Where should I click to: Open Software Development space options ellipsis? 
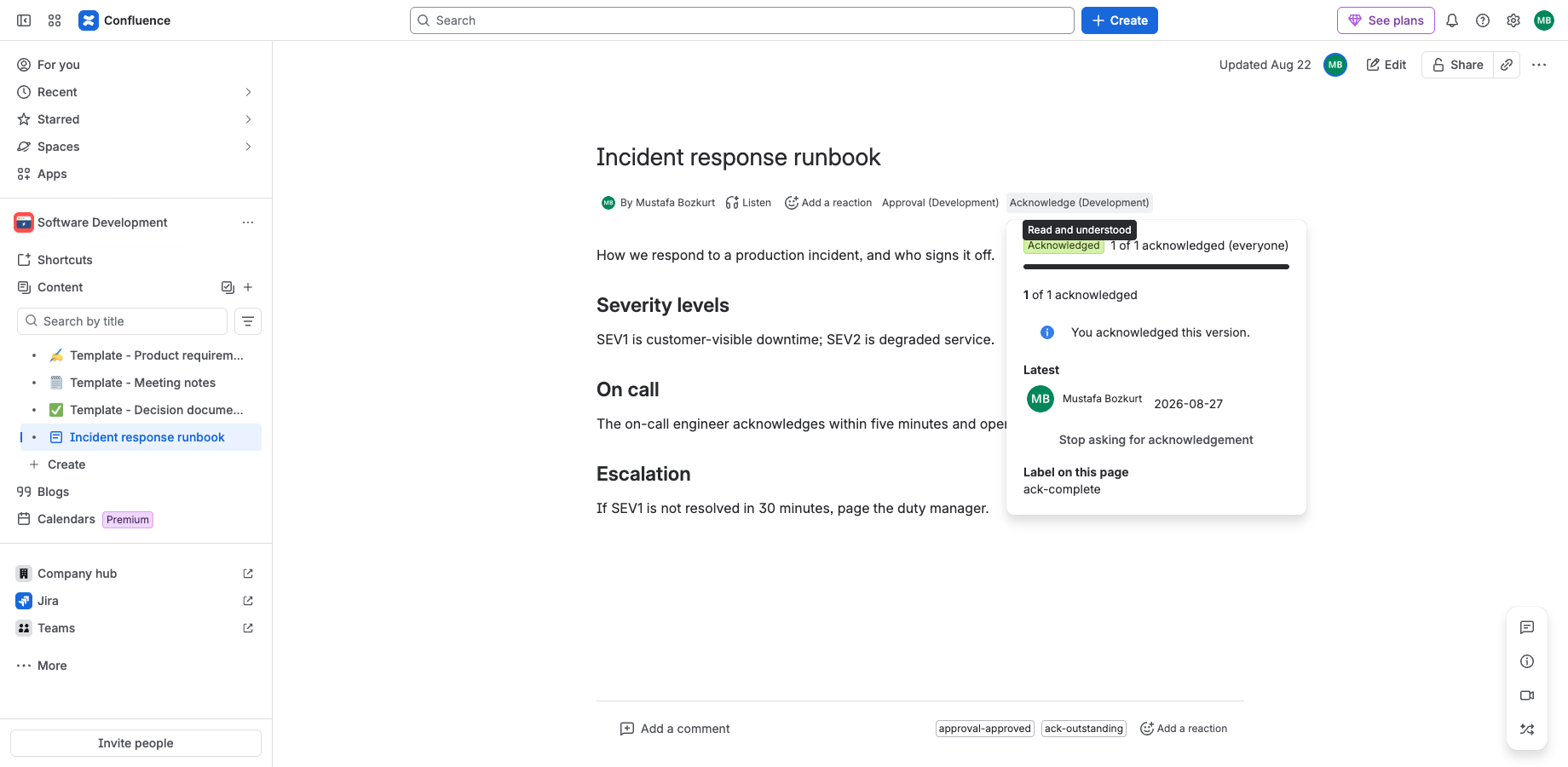[x=248, y=222]
